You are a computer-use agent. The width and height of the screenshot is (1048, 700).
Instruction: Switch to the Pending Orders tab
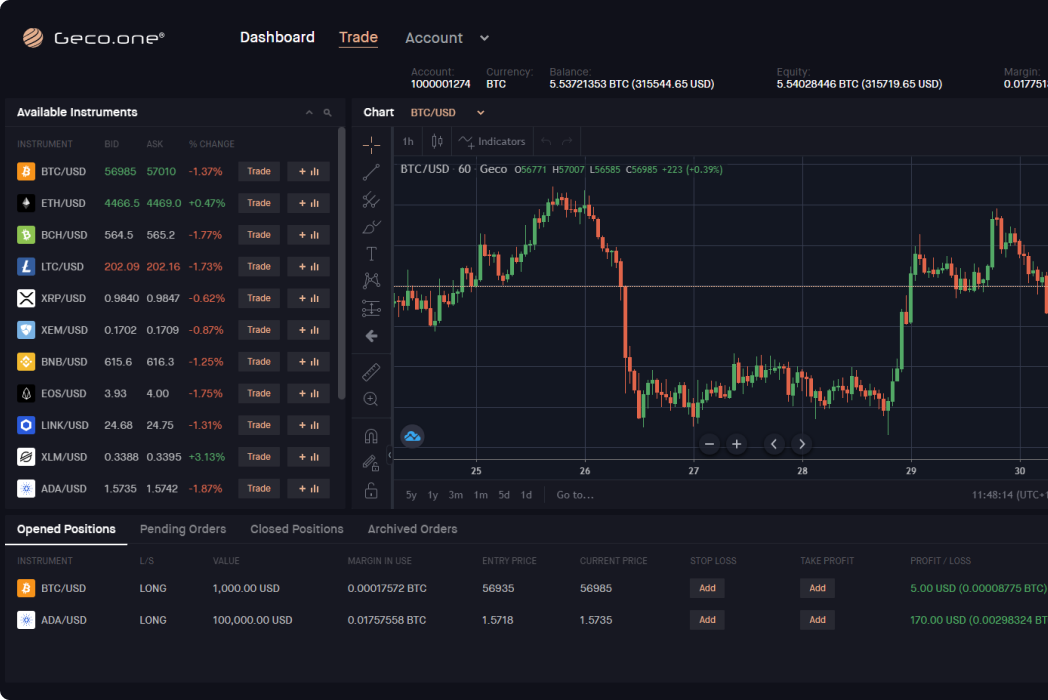183,528
